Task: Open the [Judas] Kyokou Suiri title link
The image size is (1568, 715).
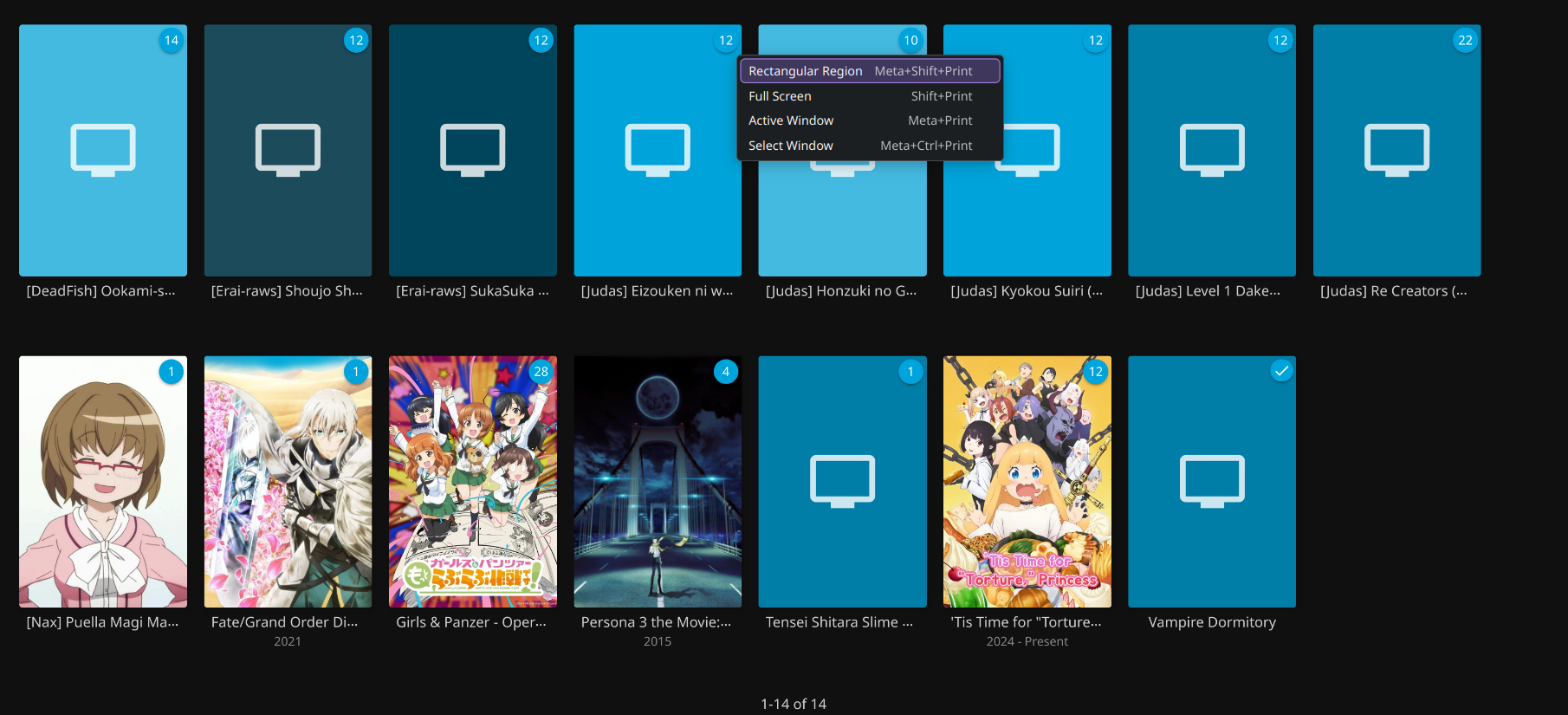Action: [1027, 291]
